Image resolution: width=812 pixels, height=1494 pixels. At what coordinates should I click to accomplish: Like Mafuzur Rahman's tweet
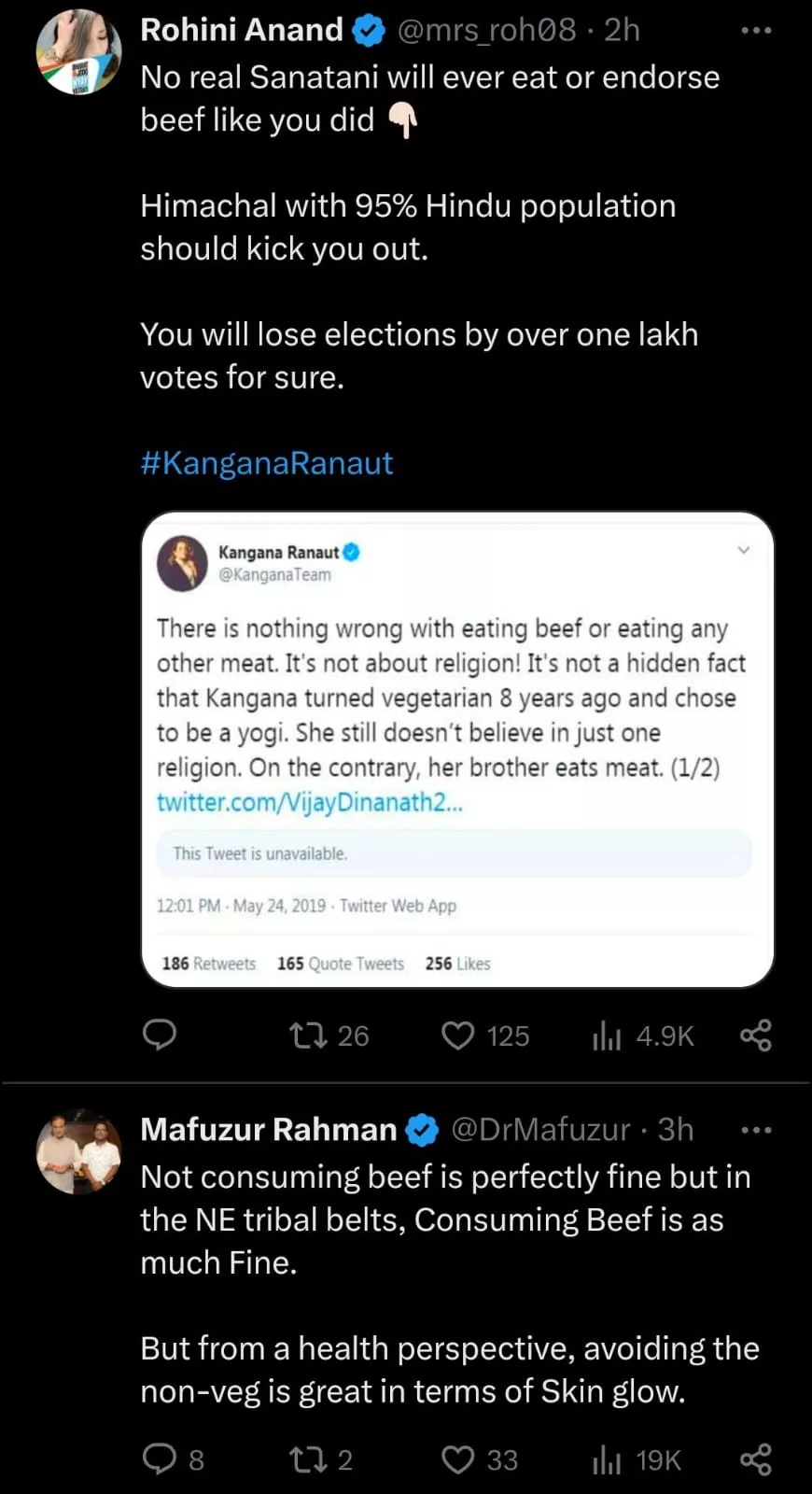[x=457, y=1459]
